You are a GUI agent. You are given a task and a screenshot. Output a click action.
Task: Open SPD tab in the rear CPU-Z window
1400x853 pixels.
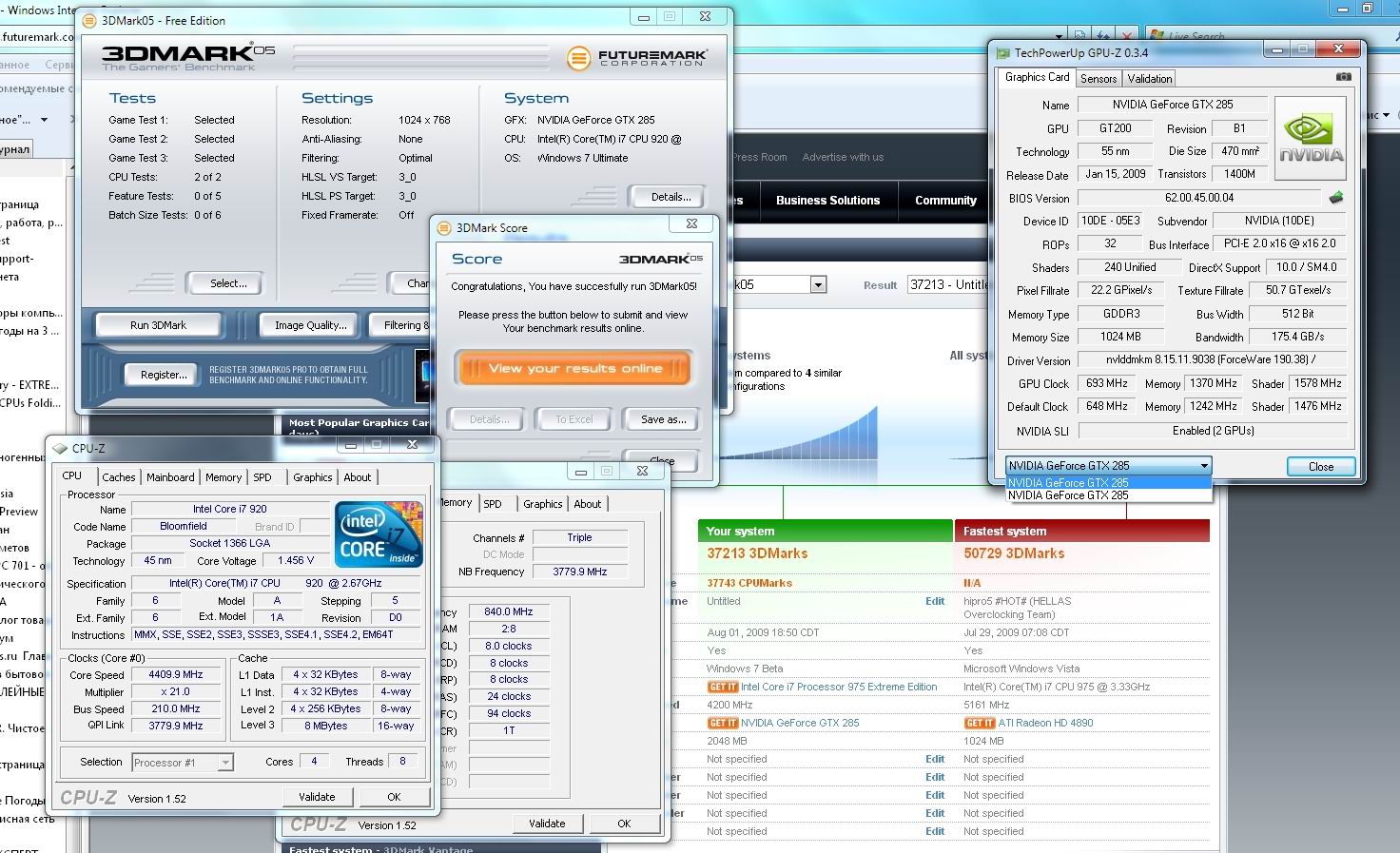(x=493, y=504)
